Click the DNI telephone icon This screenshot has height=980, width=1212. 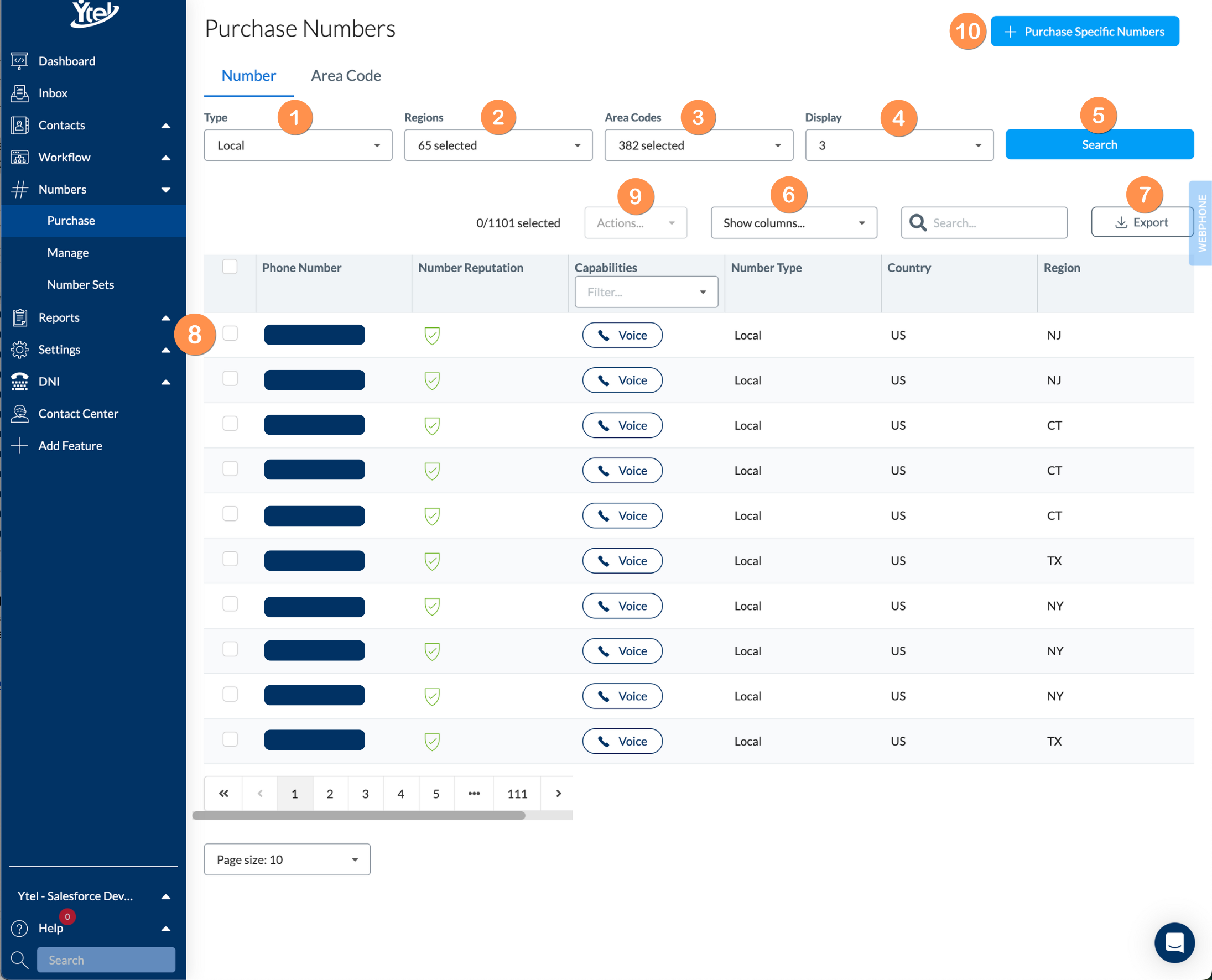(19, 382)
